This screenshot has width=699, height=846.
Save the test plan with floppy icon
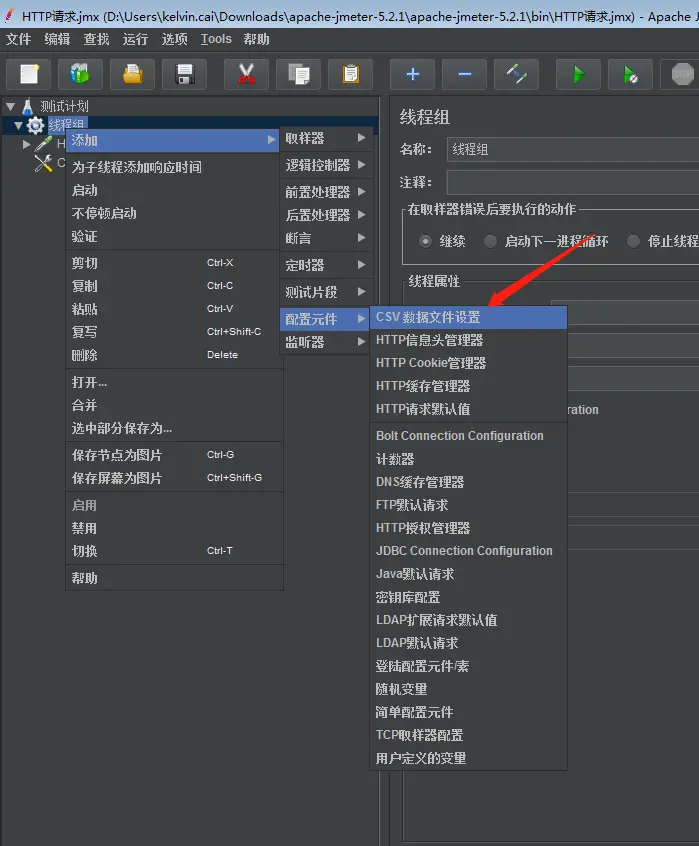tap(184, 74)
